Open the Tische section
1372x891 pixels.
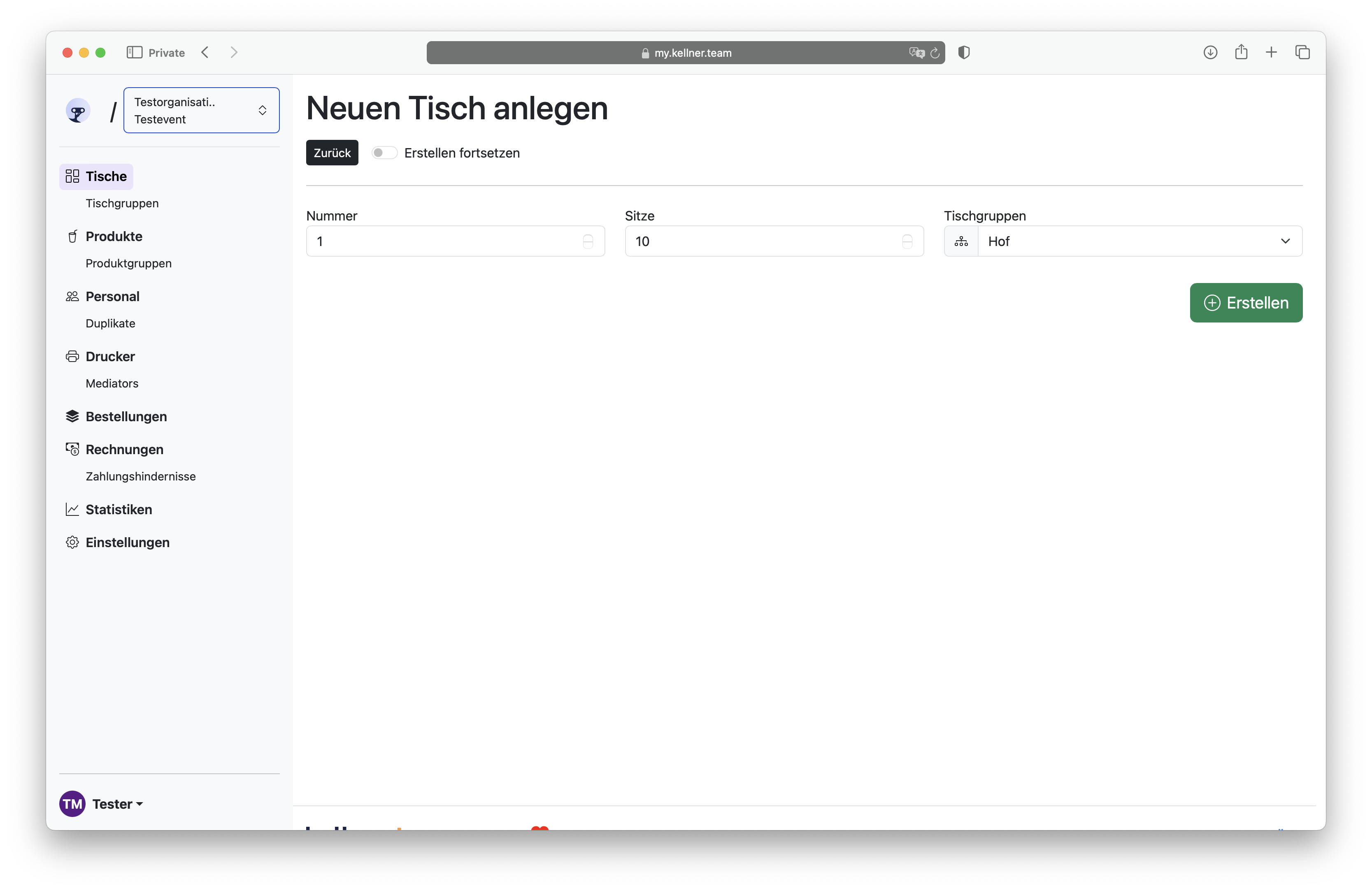(x=96, y=176)
